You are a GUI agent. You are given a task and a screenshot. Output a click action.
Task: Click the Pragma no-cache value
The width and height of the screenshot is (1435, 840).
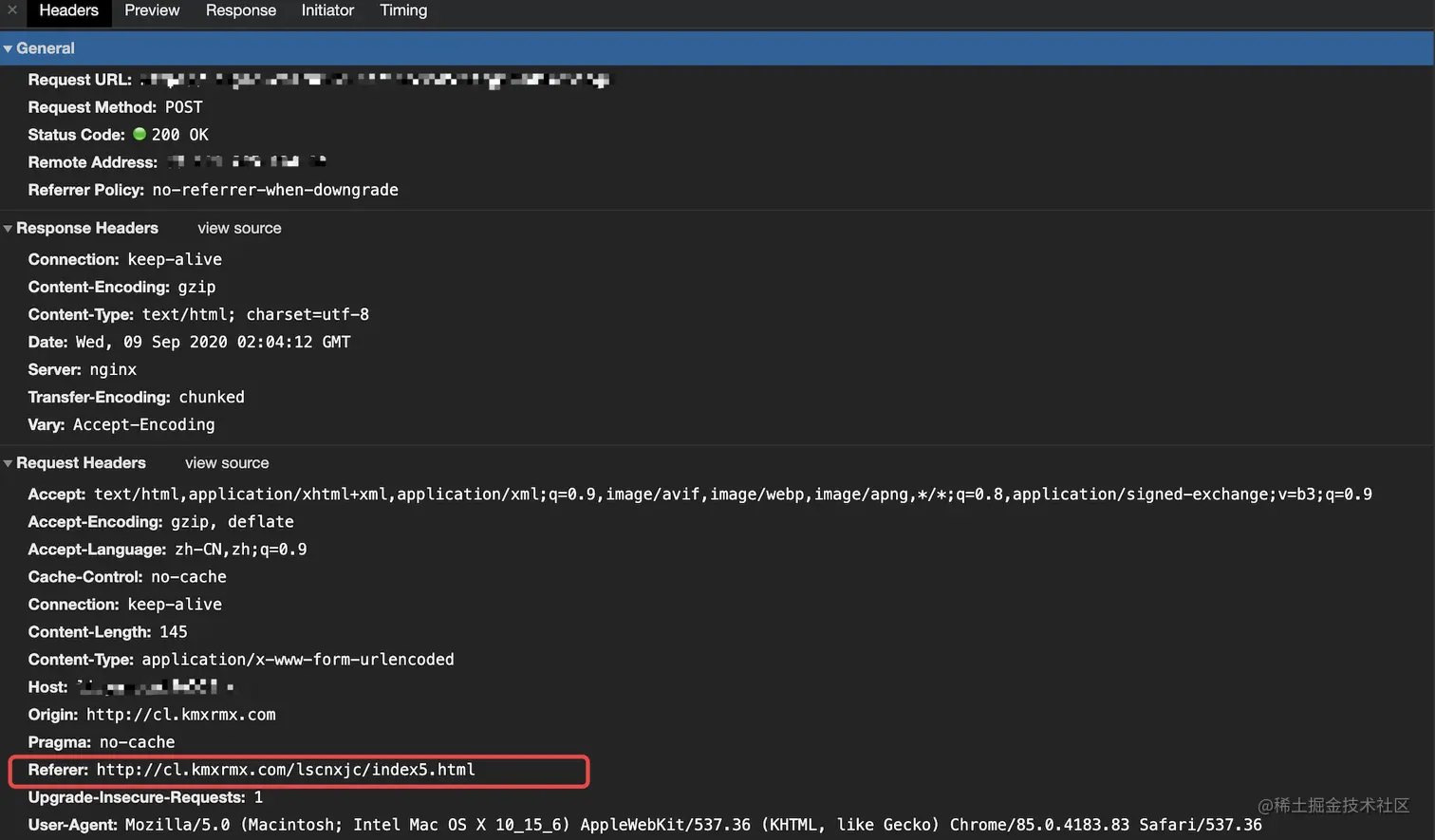coord(138,741)
